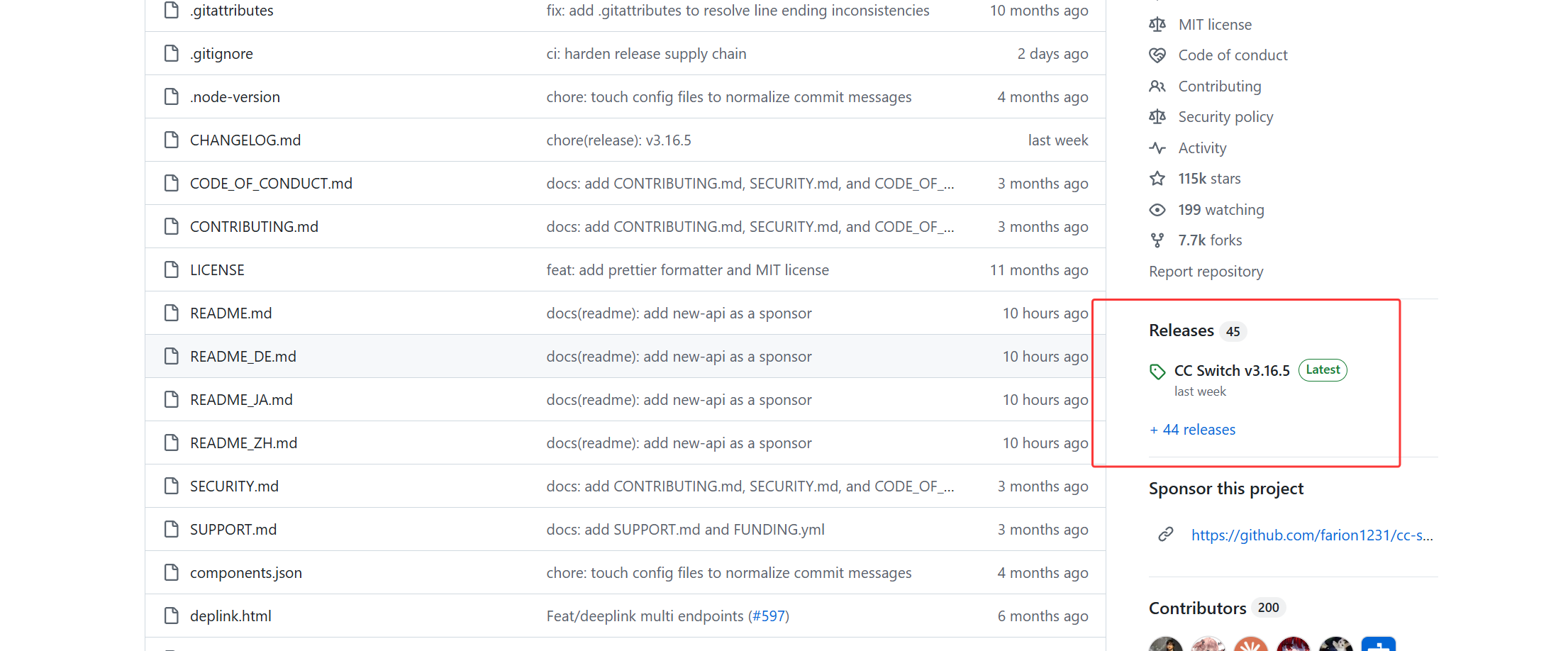The height and width of the screenshot is (651, 1568).
Task: Click the people icon next to Contributing
Action: point(1157,87)
